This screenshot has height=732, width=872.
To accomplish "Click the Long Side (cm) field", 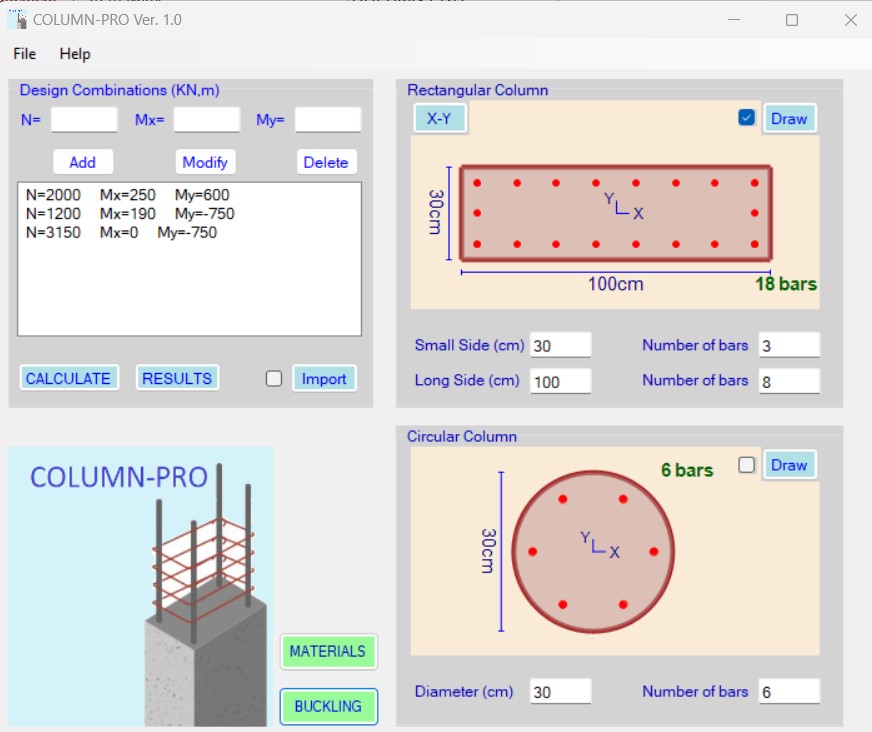I will click(560, 382).
